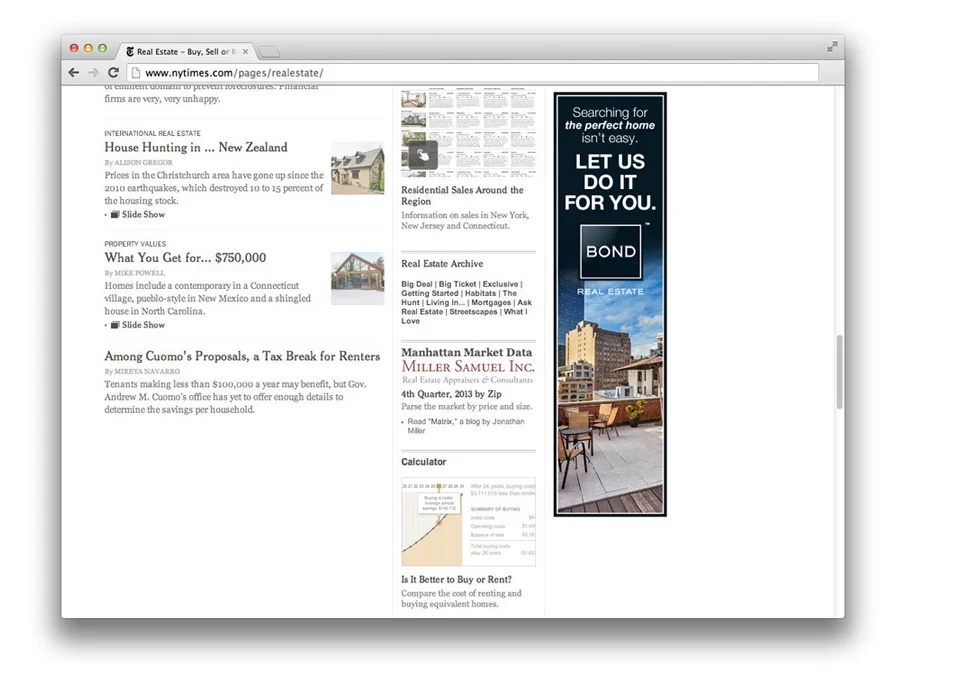Click the NYT favicon on the tab
Viewport: 960px width, 686px height.
(130, 51)
